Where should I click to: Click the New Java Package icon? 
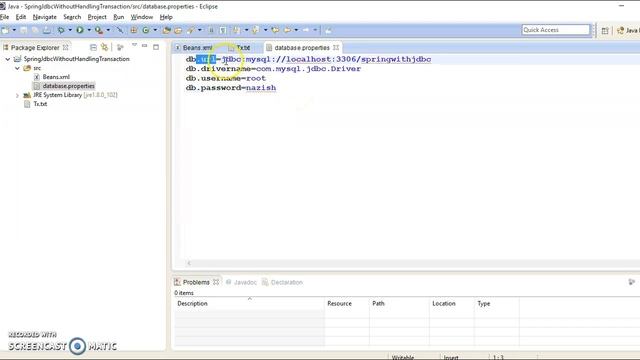click(x=134, y=30)
